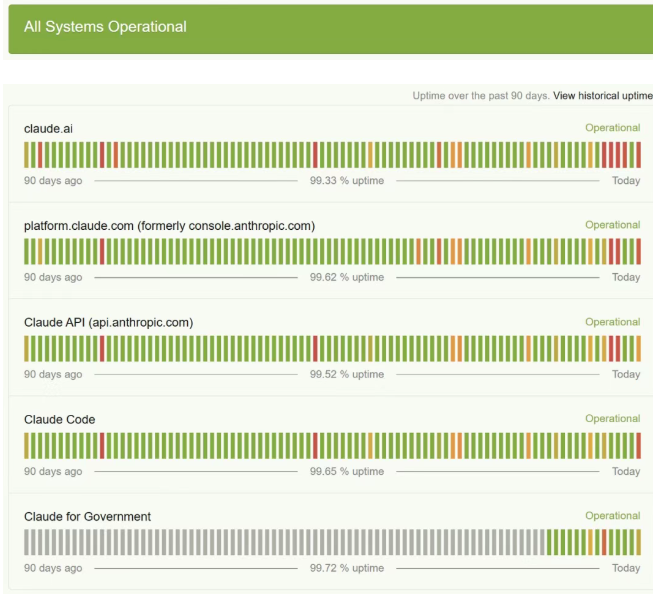Click the claude.ai component name
Image resolution: width=653 pixels, height=594 pixels.
[x=48, y=129]
